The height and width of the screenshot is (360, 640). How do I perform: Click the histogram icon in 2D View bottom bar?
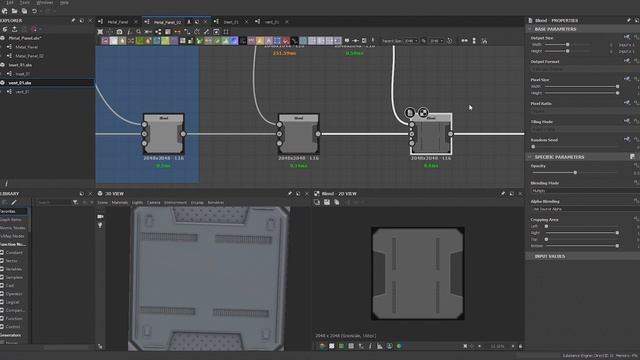pos(380,346)
